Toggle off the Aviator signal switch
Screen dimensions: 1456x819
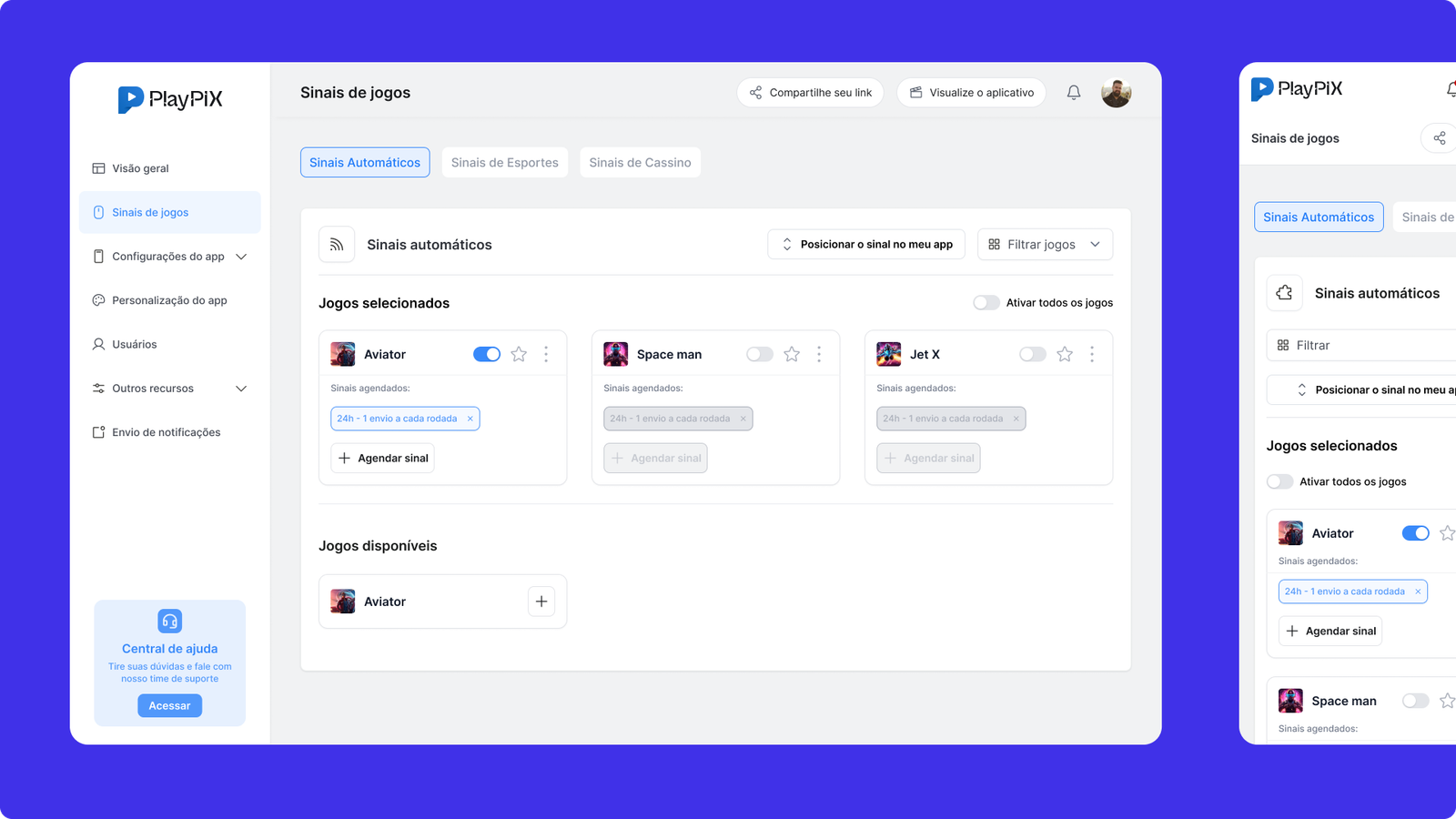click(x=487, y=354)
